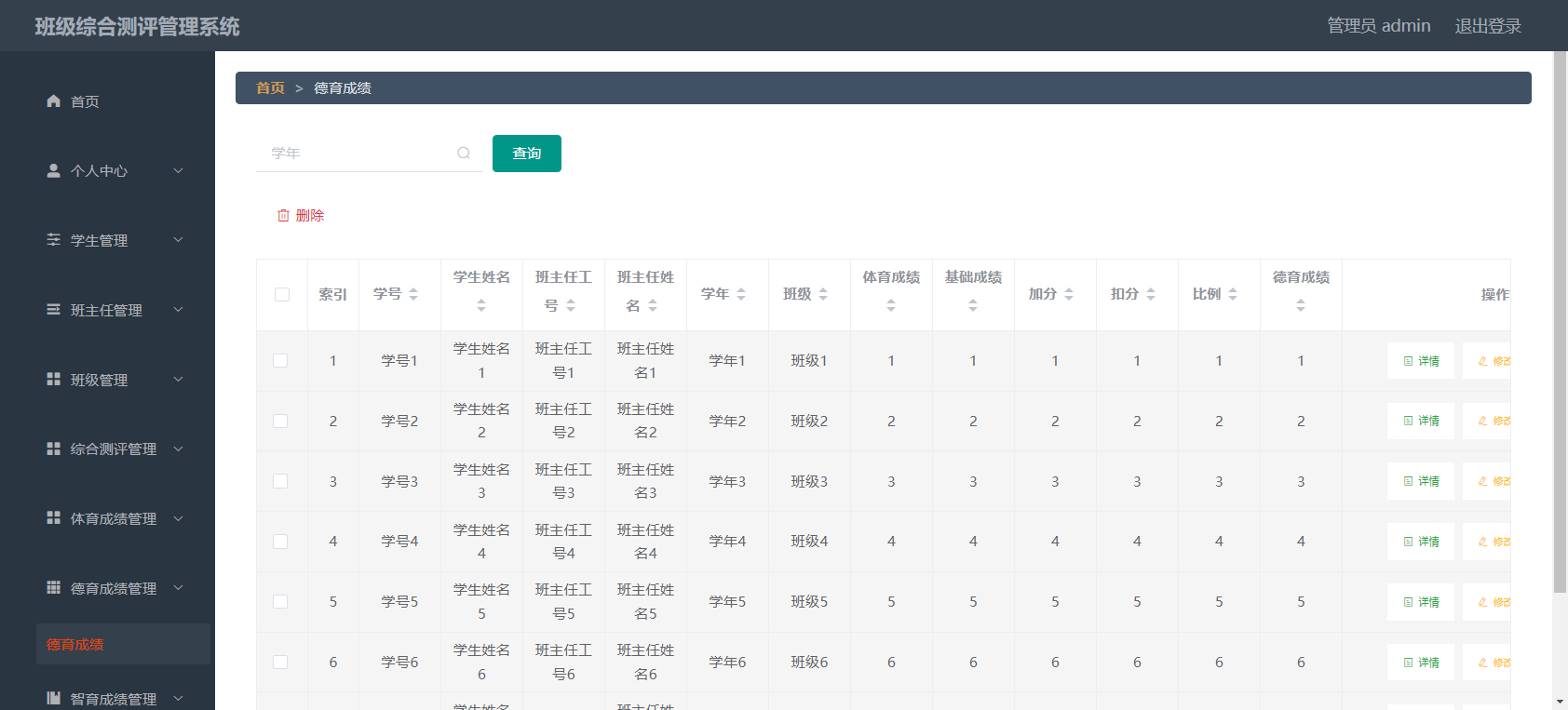Check the checkbox for row 学号2
The image size is (1568, 710).
click(280, 421)
